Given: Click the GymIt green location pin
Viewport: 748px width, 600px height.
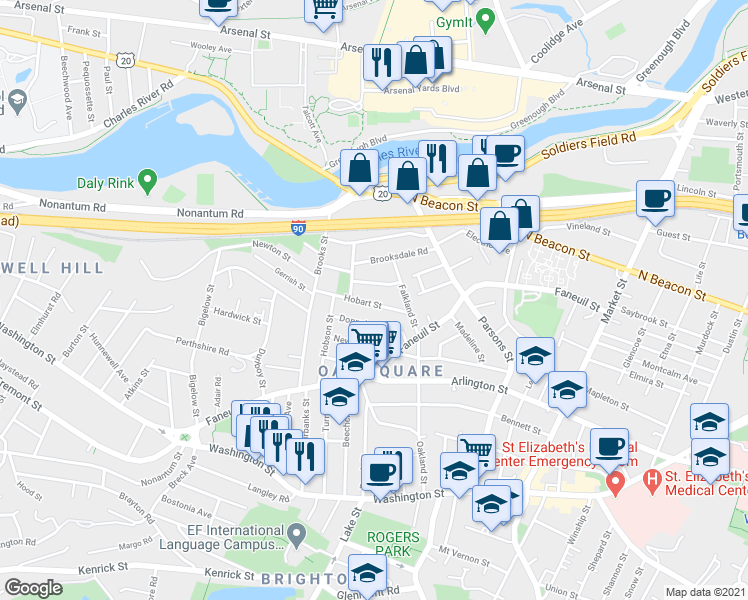Looking at the screenshot, I should (x=486, y=21).
